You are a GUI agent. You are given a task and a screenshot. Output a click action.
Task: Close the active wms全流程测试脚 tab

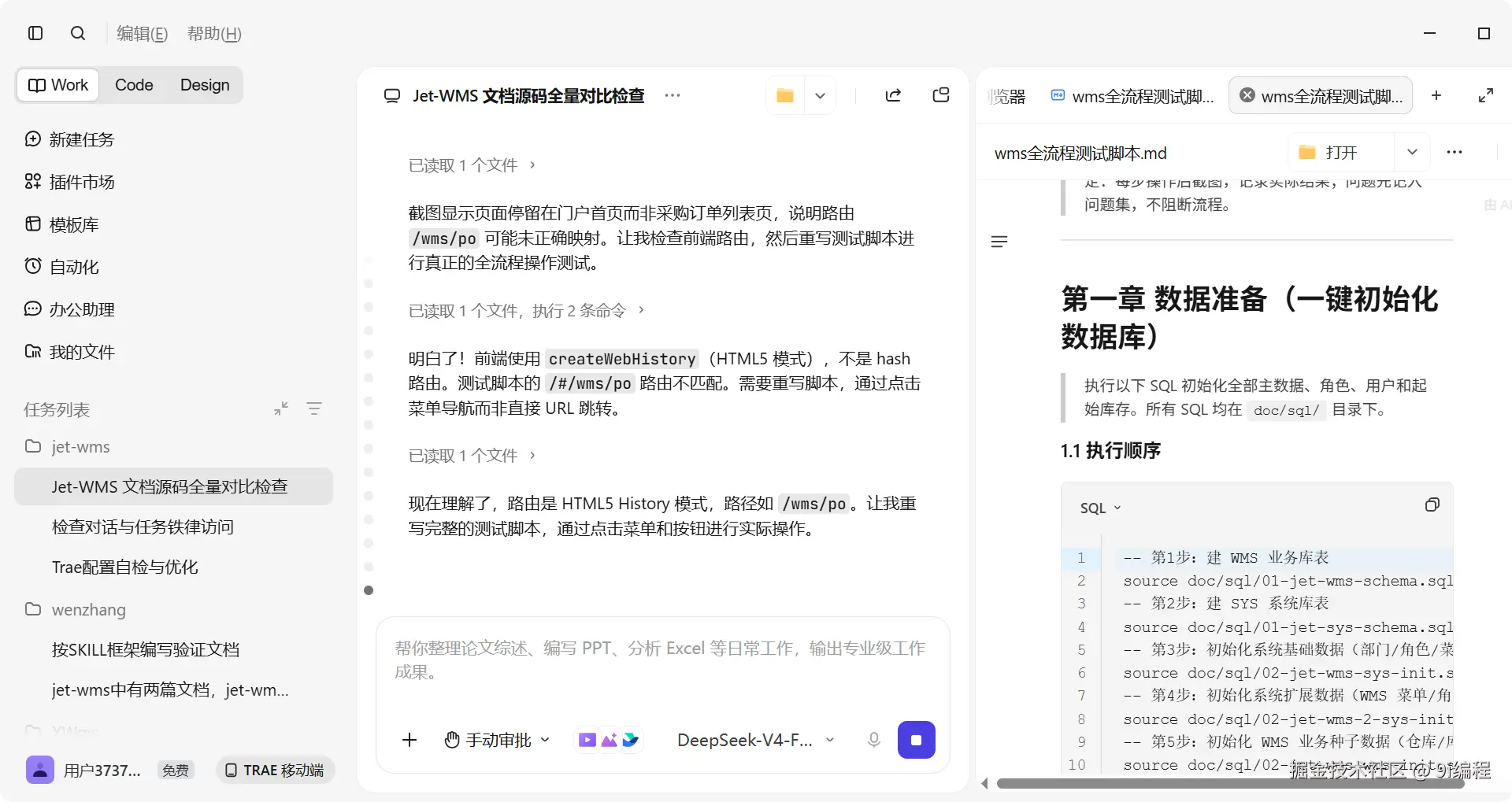point(1247,95)
